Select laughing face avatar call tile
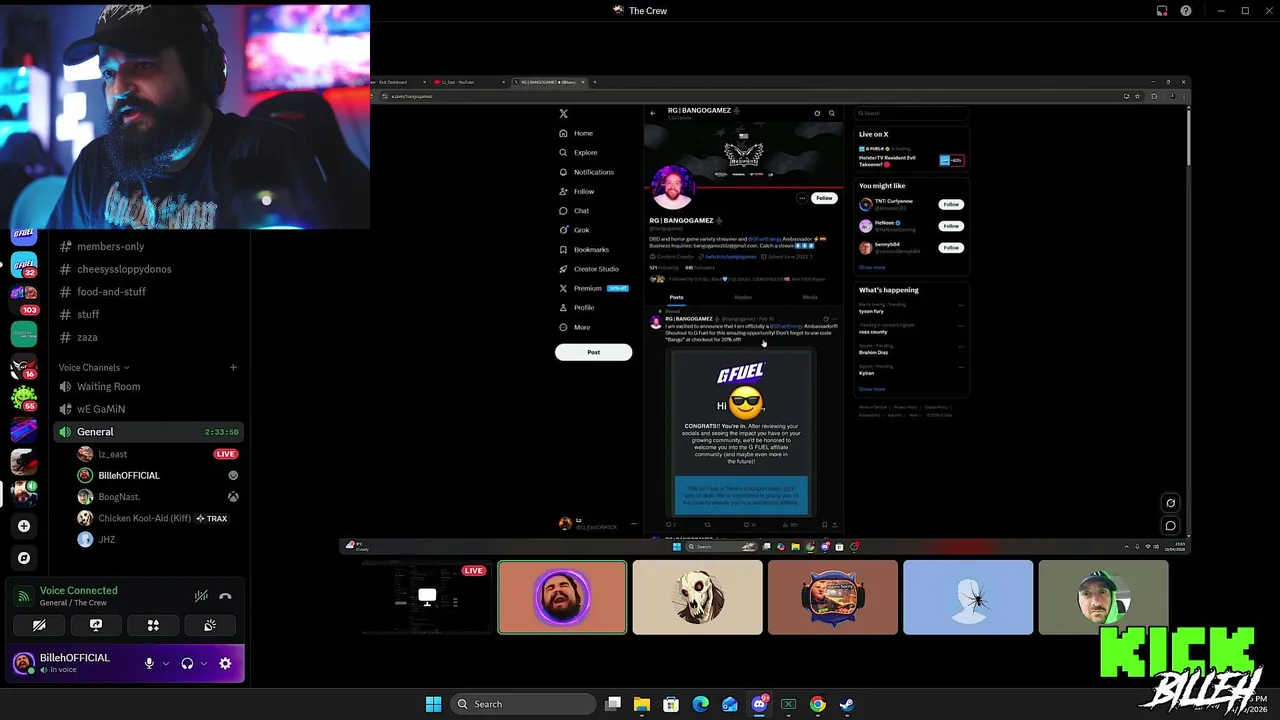The image size is (1280, 720). 562,597
